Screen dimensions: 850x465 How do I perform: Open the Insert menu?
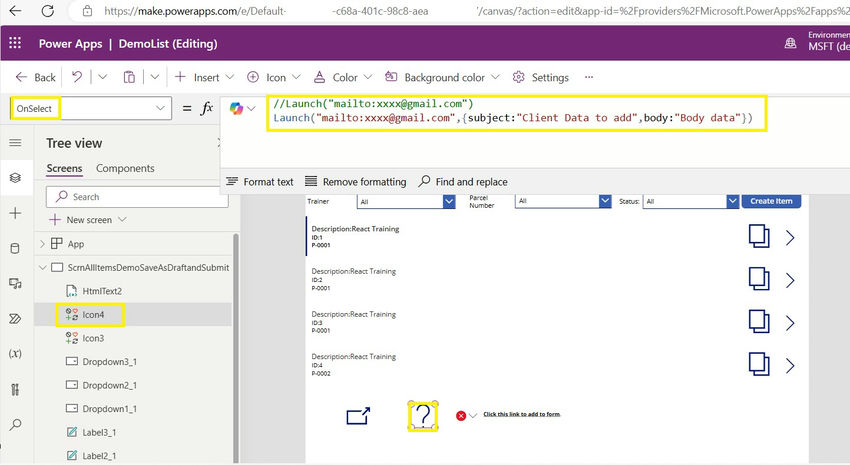(x=204, y=78)
